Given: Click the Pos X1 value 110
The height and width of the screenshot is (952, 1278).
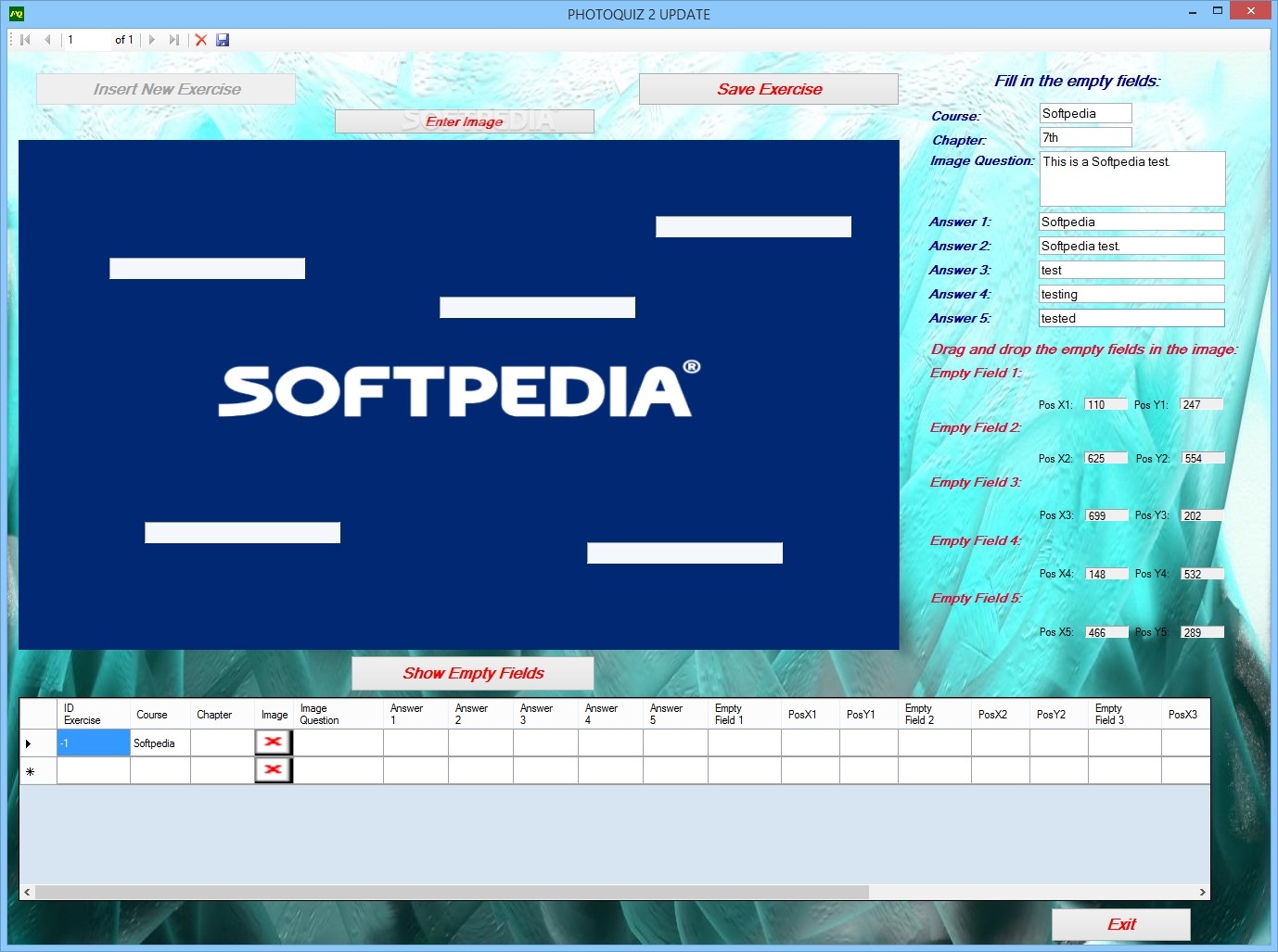Looking at the screenshot, I should click(1106, 404).
